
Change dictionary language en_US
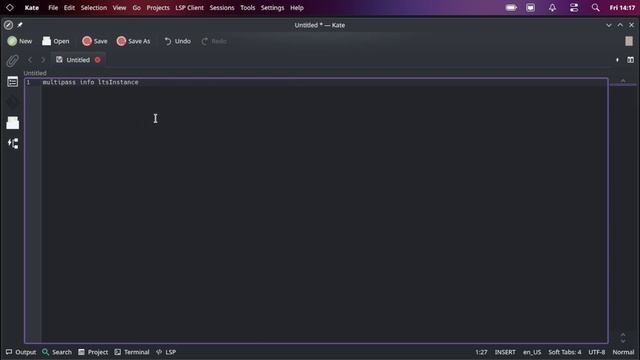532,352
